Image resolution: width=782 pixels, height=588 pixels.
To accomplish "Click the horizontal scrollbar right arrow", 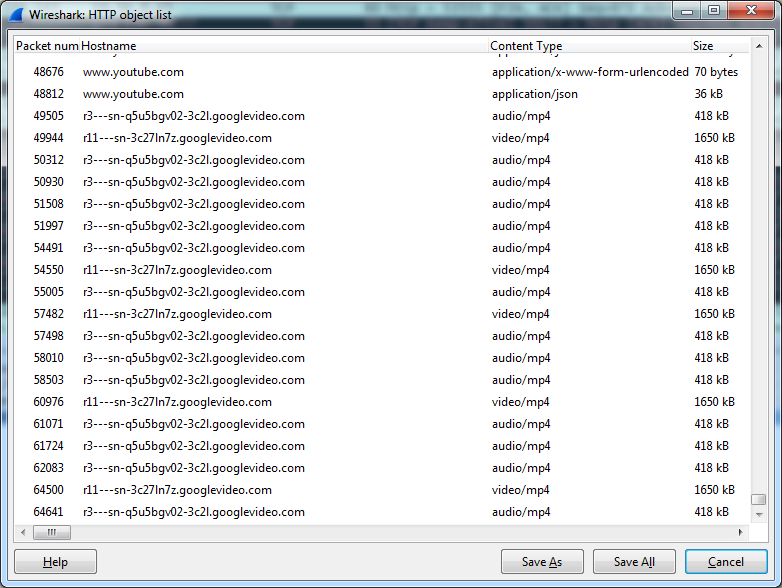I will tap(741, 533).
